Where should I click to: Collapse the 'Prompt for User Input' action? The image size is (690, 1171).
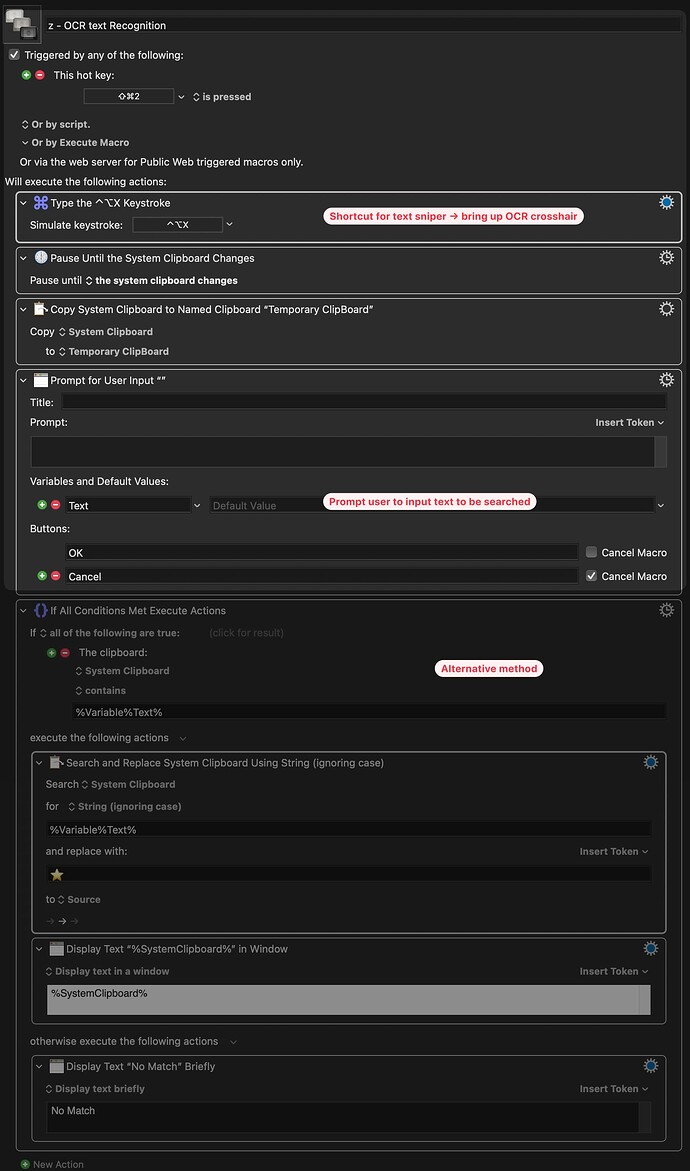(x=23, y=381)
